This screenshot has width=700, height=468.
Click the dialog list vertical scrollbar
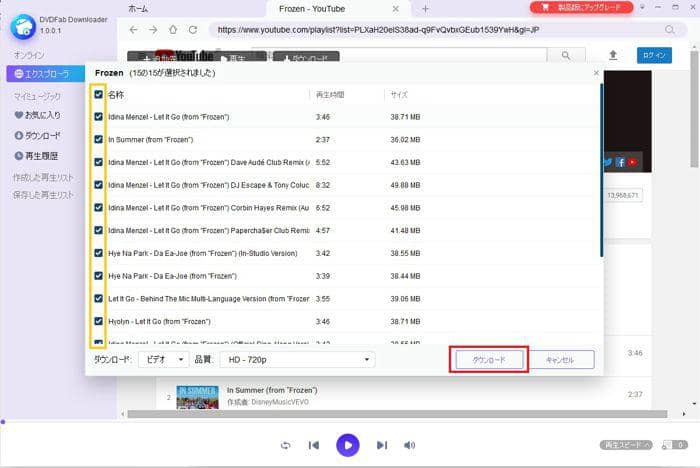point(602,170)
